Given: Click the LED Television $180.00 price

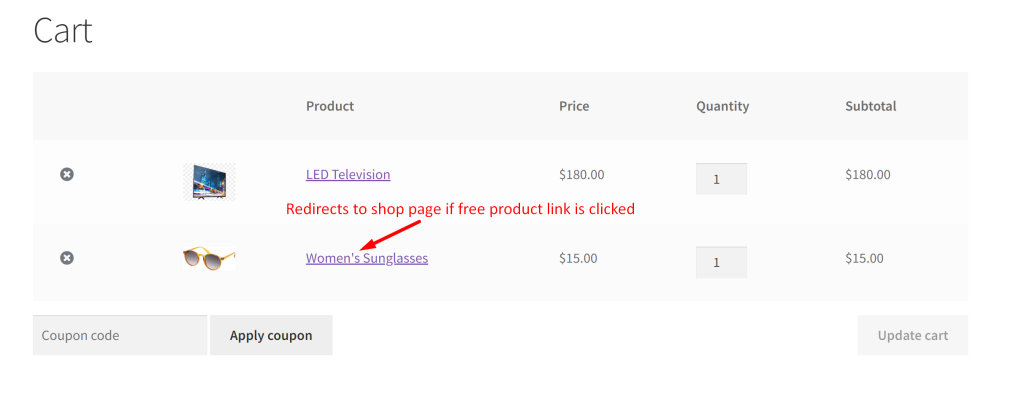Looking at the screenshot, I should (x=582, y=175).
